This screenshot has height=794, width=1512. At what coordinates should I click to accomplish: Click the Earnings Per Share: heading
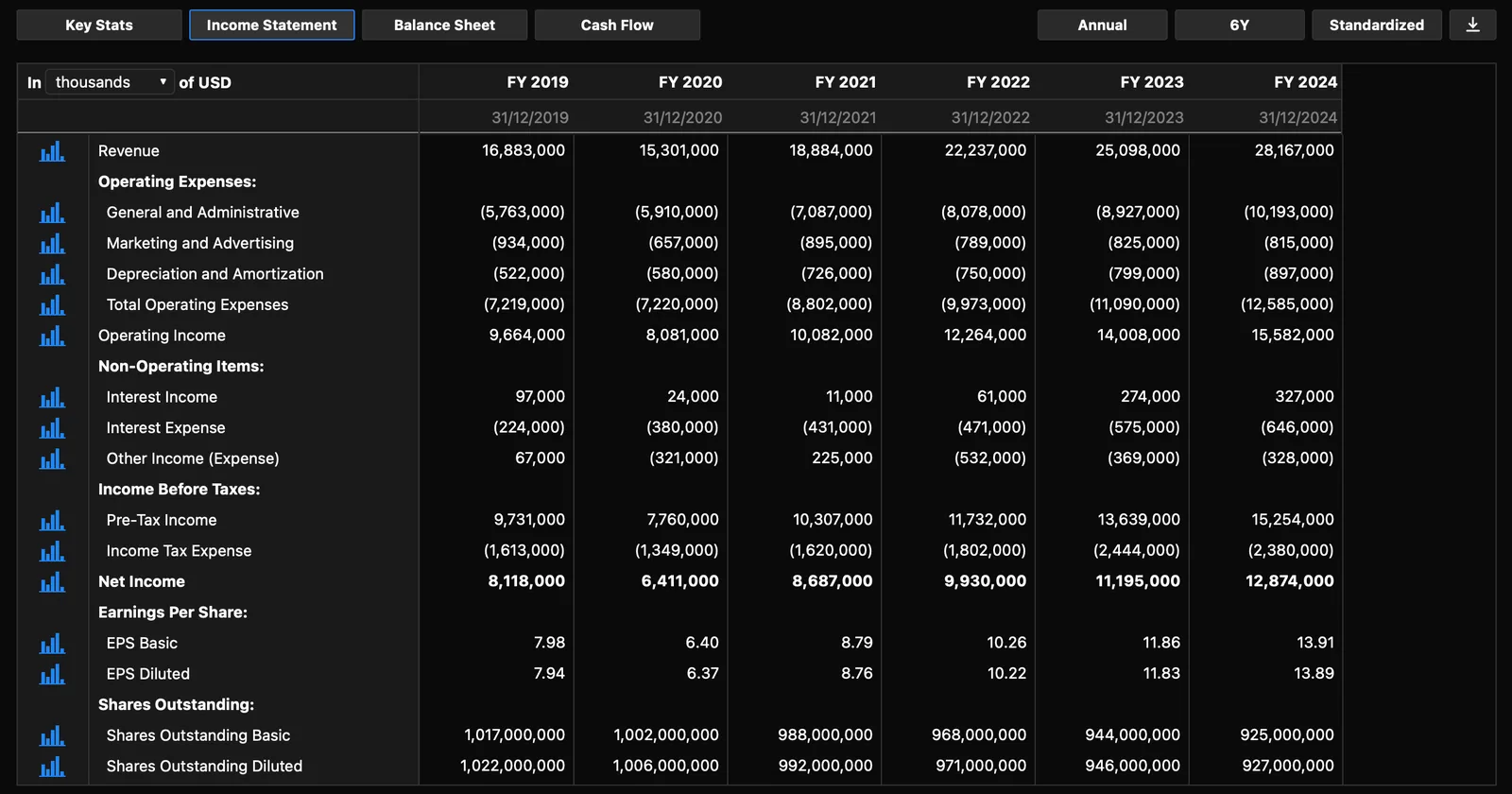tap(173, 612)
